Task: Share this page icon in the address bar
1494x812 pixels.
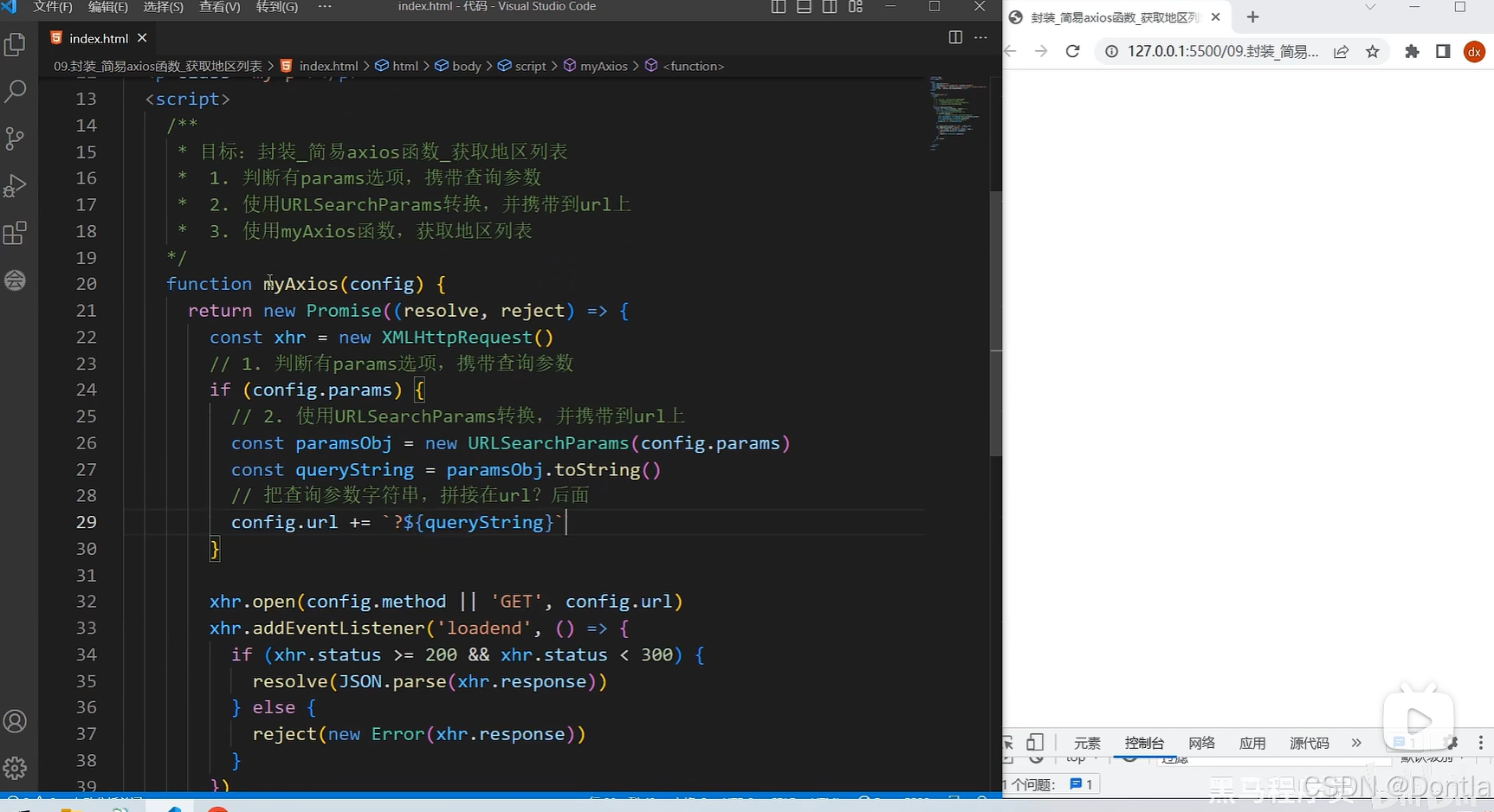Action: tap(1341, 51)
